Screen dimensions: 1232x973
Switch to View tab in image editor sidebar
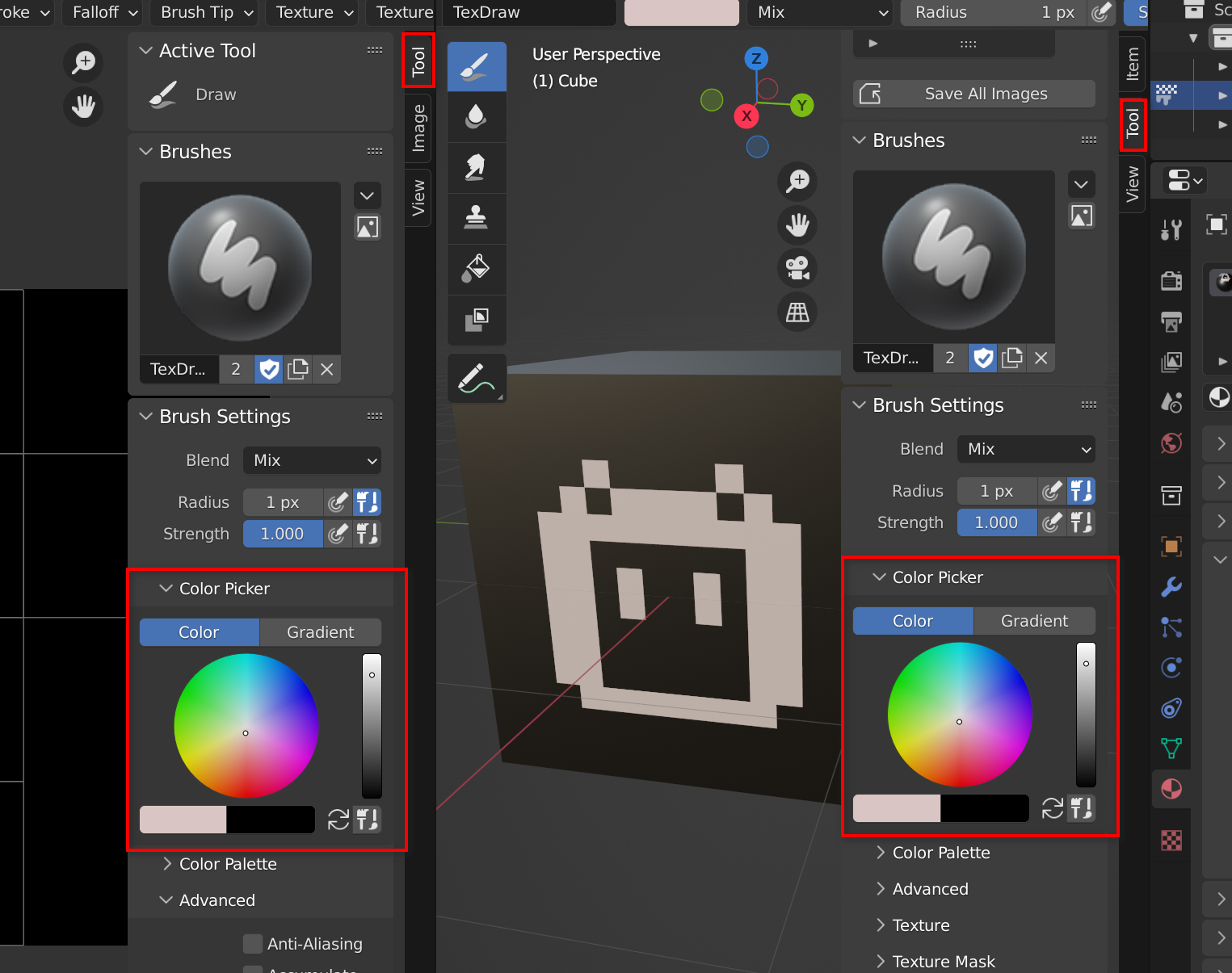(418, 198)
